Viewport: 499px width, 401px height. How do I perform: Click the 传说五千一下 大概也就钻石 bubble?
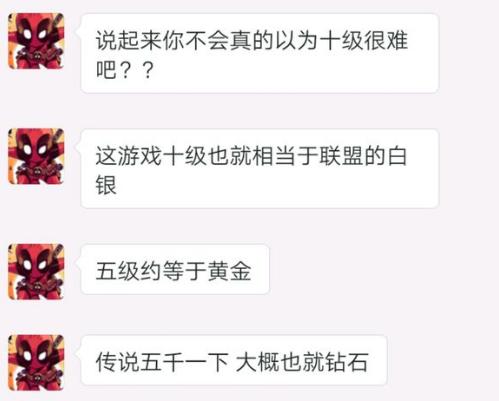(234, 360)
